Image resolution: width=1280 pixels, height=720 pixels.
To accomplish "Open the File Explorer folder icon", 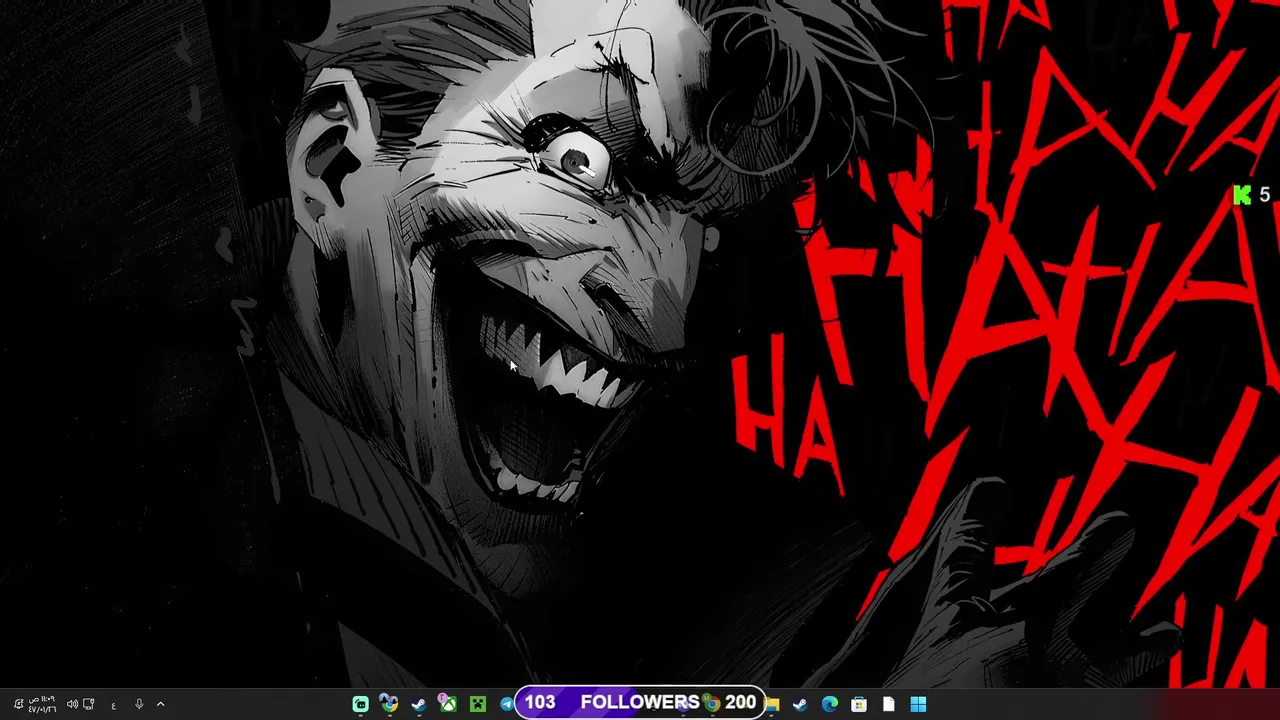I will (x=772, y=704).
